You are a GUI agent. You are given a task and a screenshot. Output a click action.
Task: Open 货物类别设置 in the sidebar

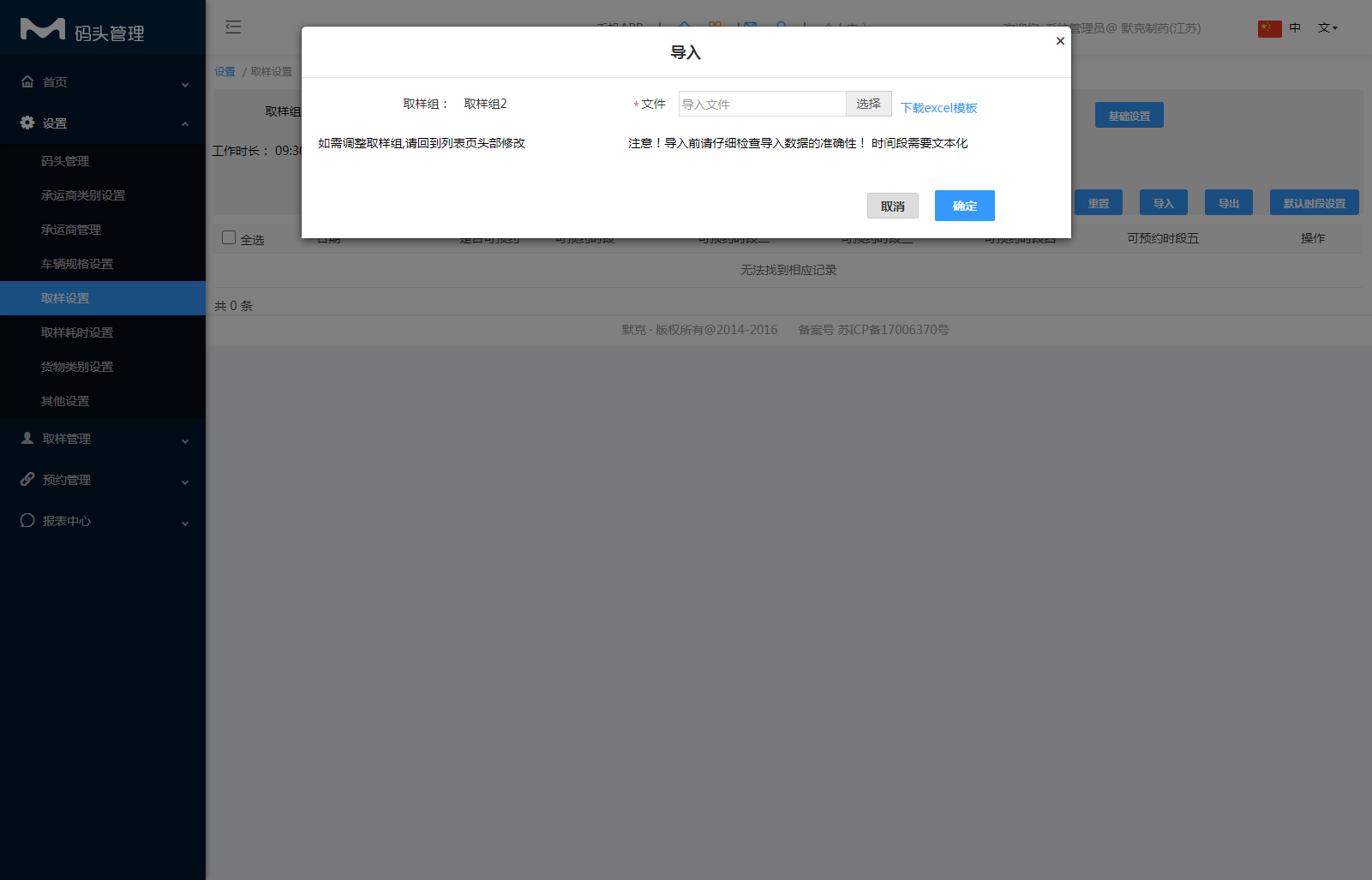pos(77,367)
